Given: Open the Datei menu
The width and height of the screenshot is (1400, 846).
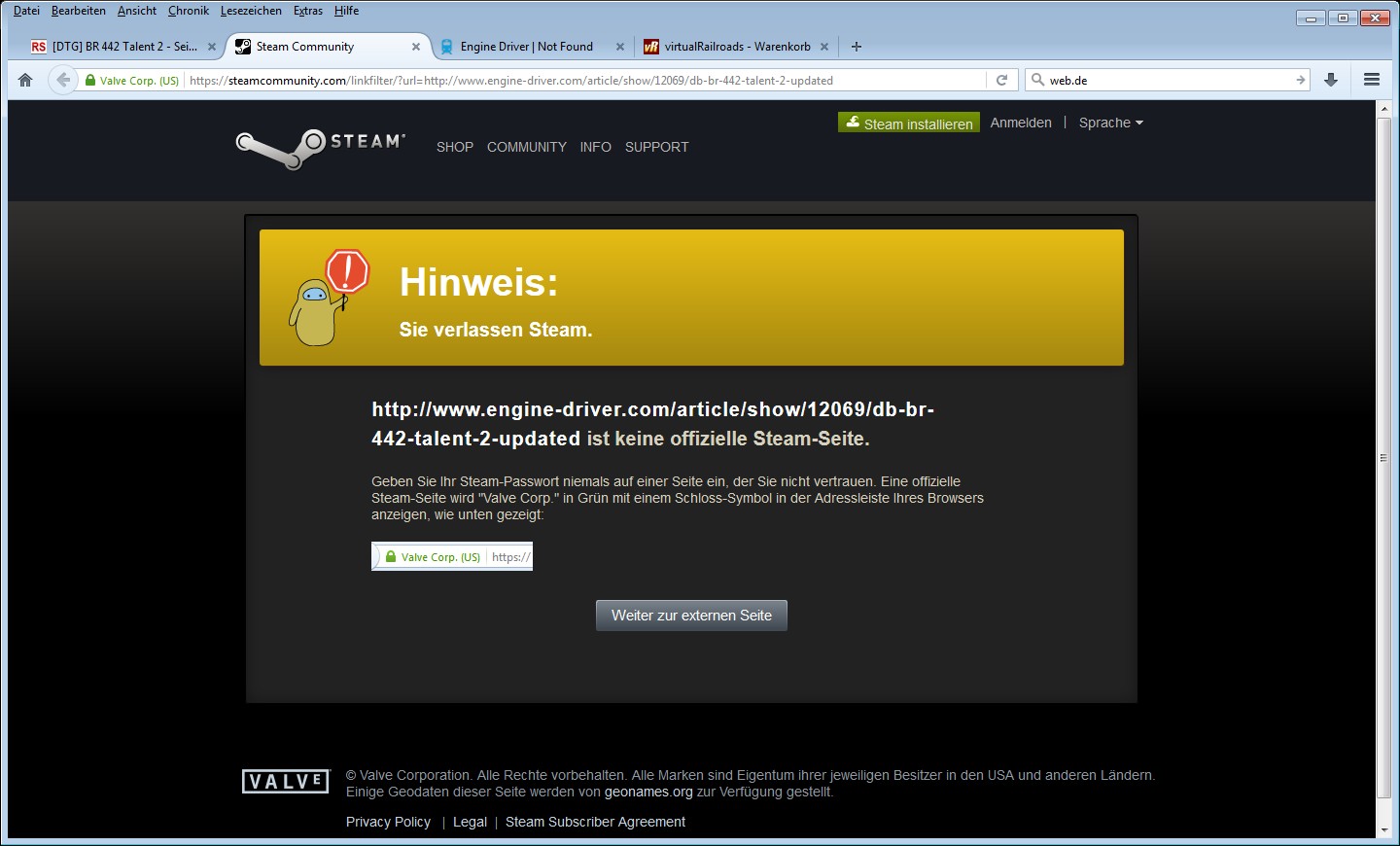Looking at the screenshot, I should (x=26, y=11).
